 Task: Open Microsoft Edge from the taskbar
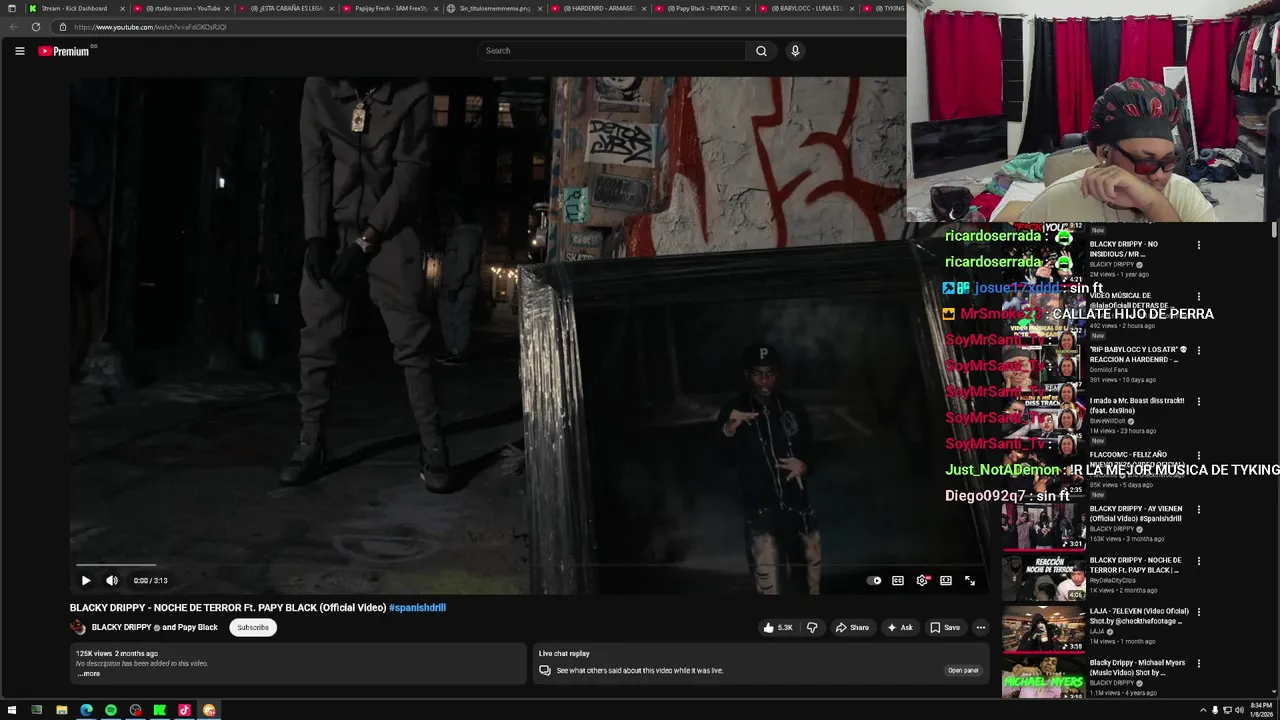point(86,710)
